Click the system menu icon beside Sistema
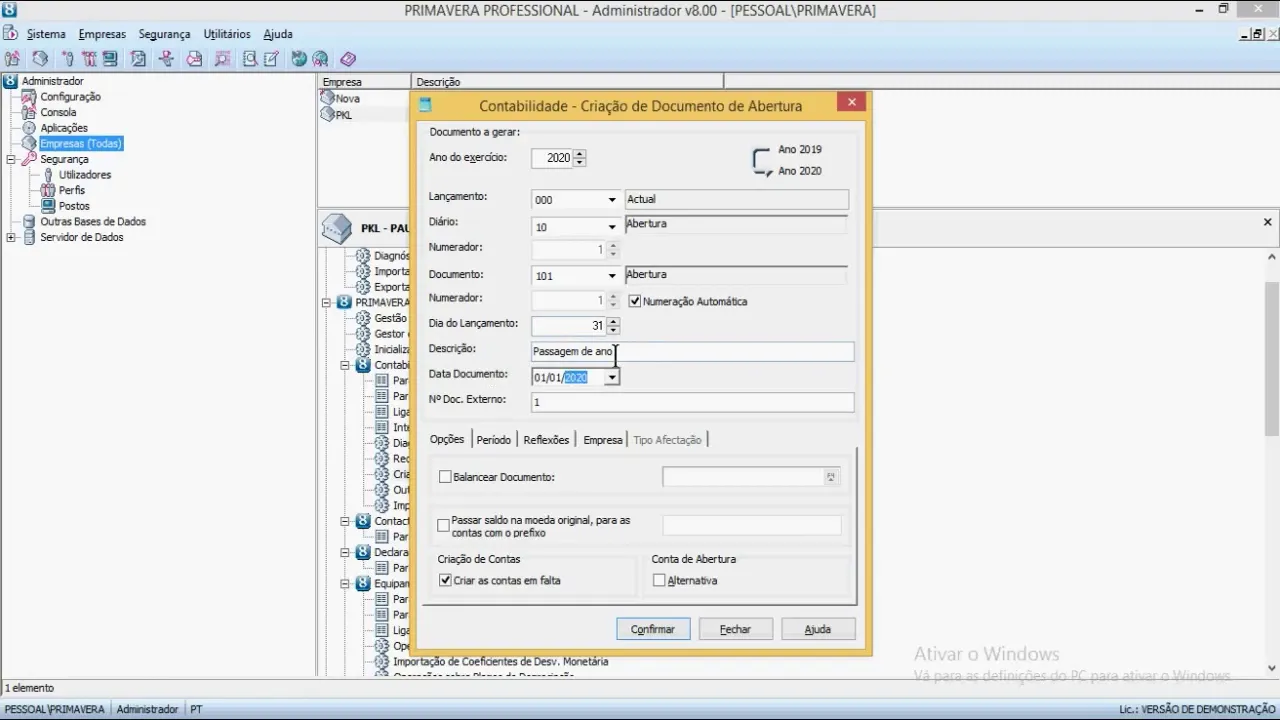The width and height of the screenshot is (1280, 720). (x=10, y=33)
